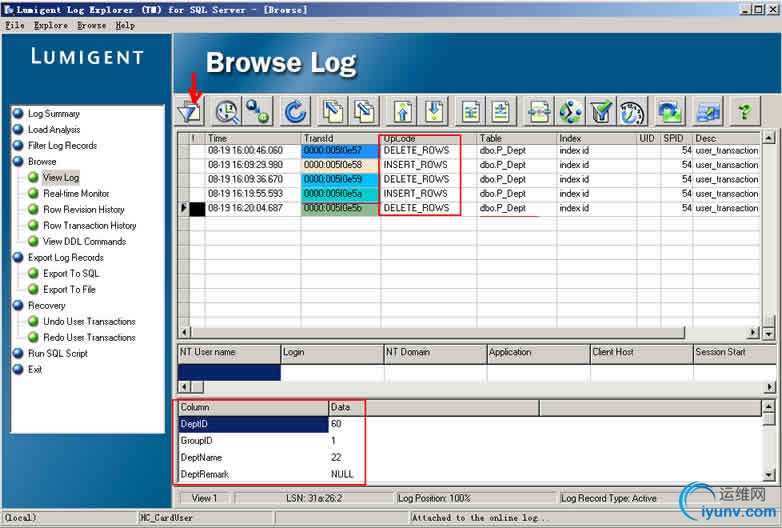Click the page with up arrow icon

pos(403,112)
